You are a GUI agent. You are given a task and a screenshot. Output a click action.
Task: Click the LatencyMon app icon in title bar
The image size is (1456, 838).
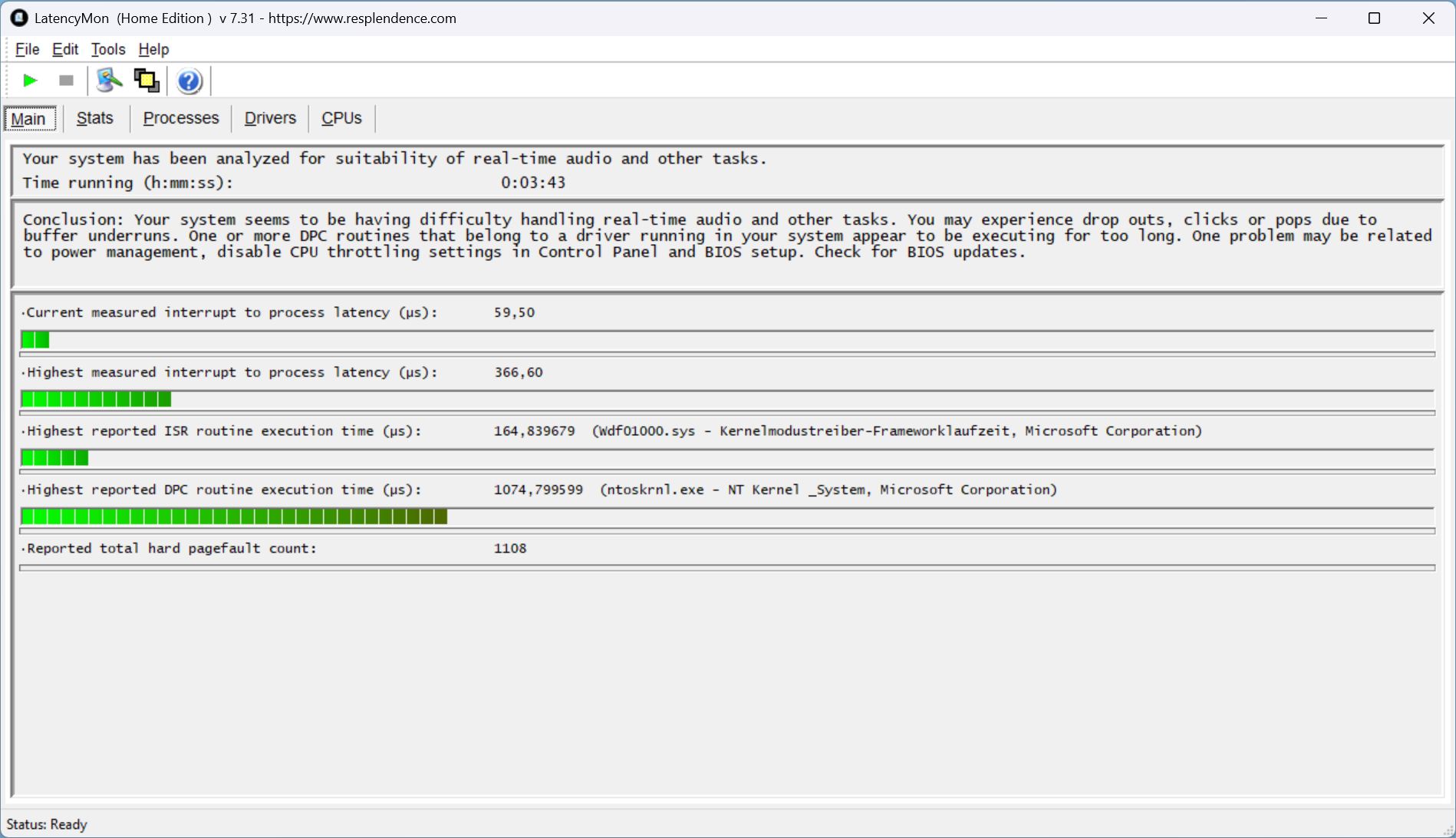[19, 18]
